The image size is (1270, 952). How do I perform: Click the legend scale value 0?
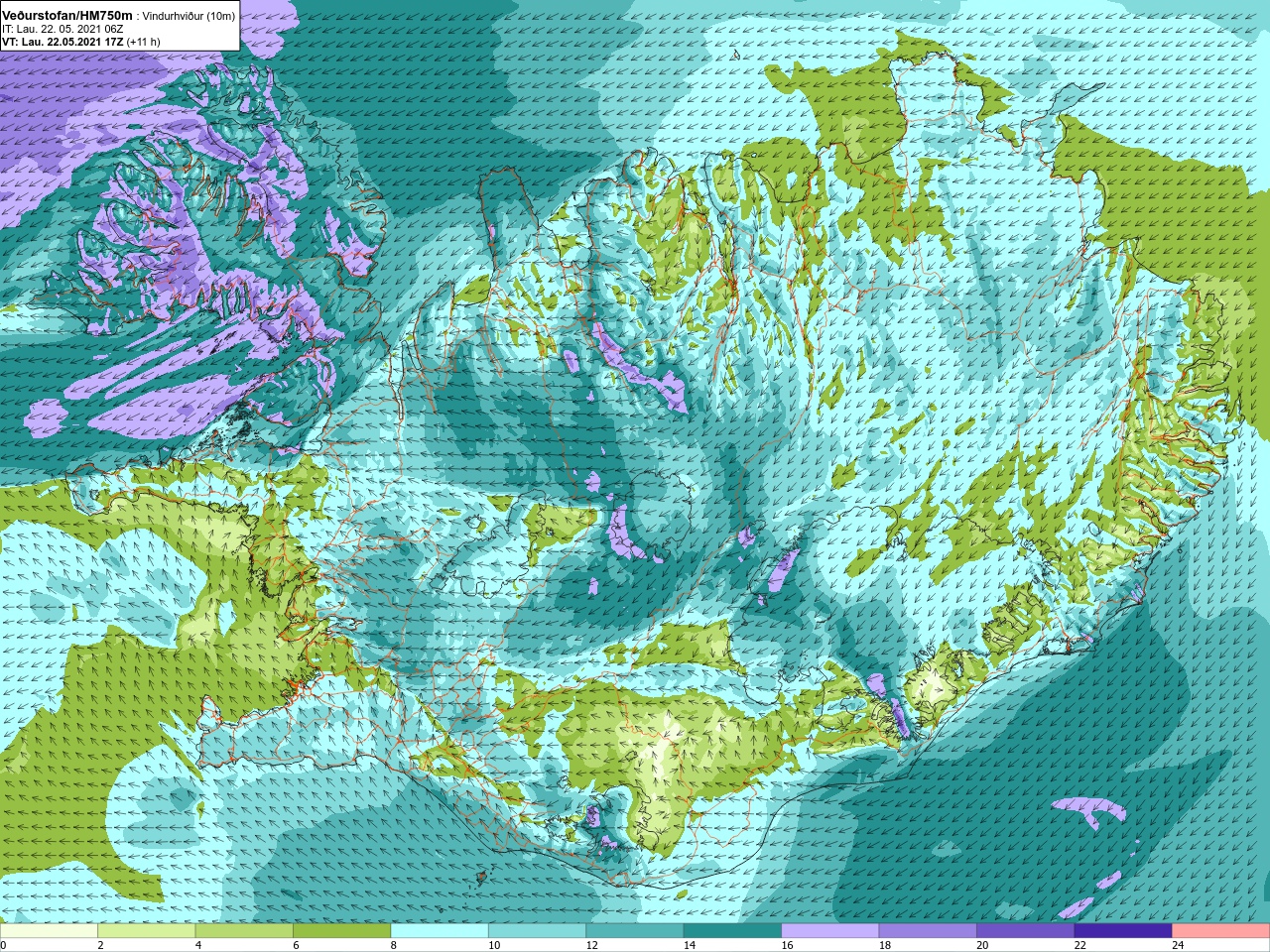click(x=3, y=945)
